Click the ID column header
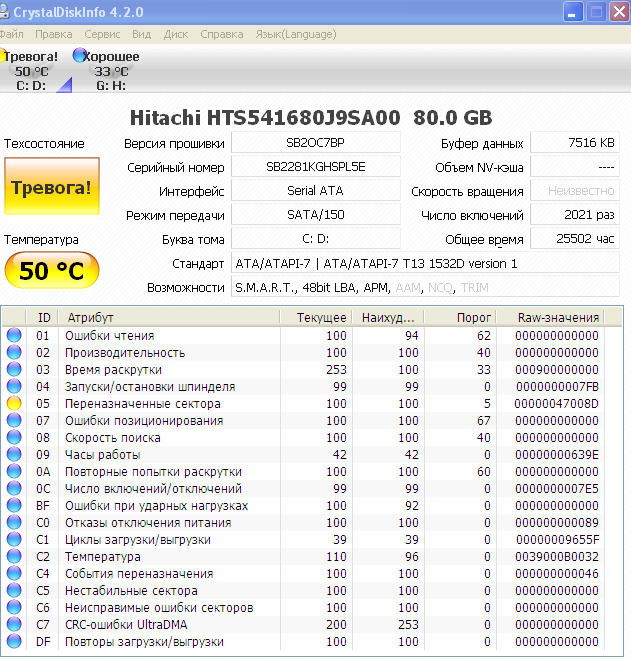 42,317
